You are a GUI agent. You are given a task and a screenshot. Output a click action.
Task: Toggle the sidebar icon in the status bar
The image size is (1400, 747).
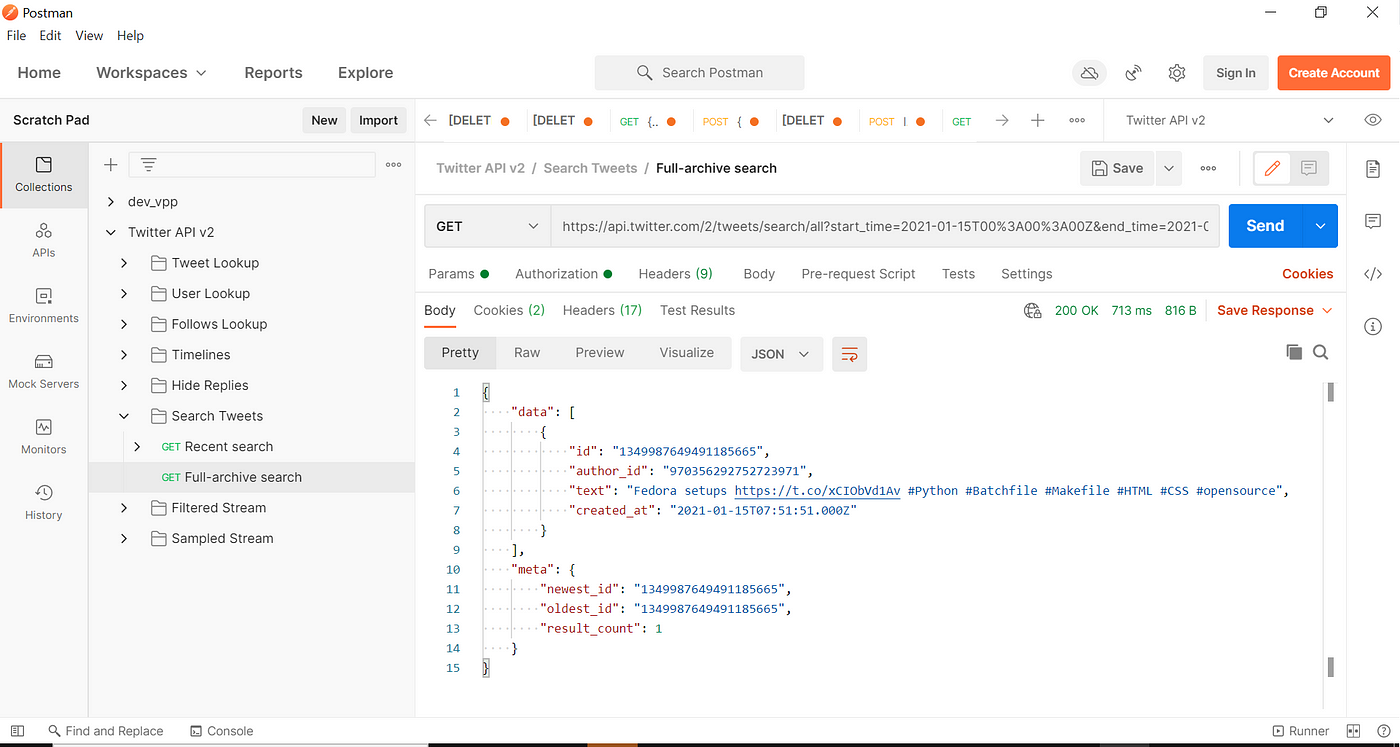tap(17, 731)
